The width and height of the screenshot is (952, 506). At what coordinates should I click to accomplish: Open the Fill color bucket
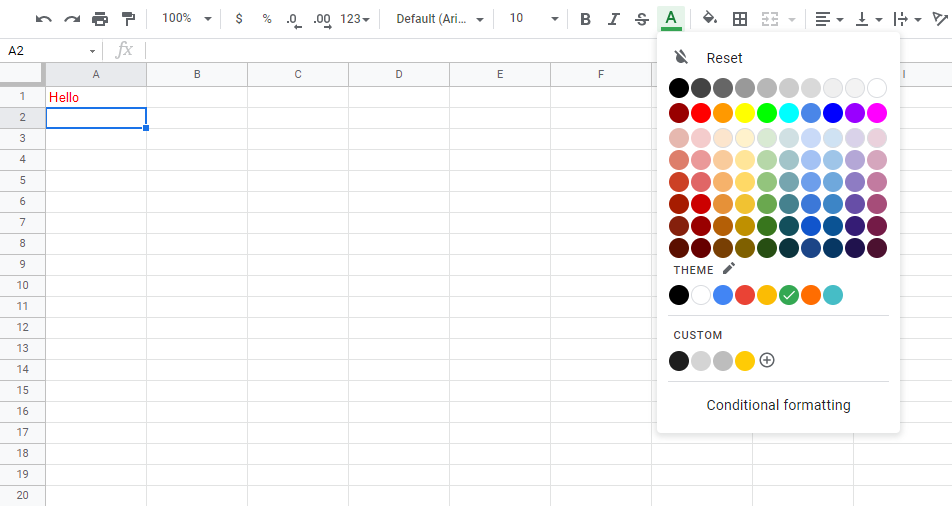(x=710, y=19)
